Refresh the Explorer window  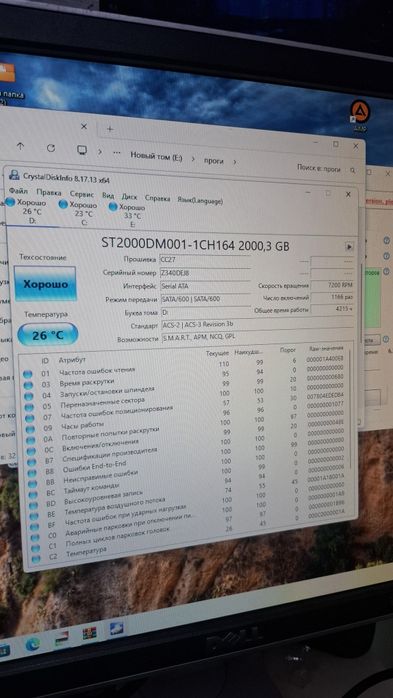51,148
